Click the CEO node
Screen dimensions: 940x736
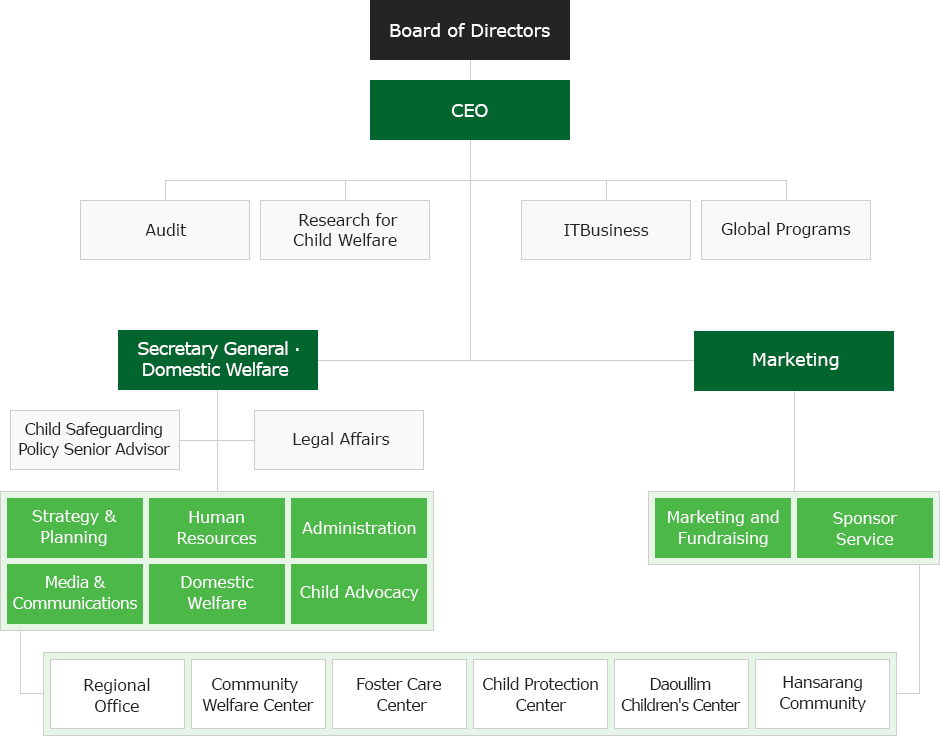[x=470, y=110]
